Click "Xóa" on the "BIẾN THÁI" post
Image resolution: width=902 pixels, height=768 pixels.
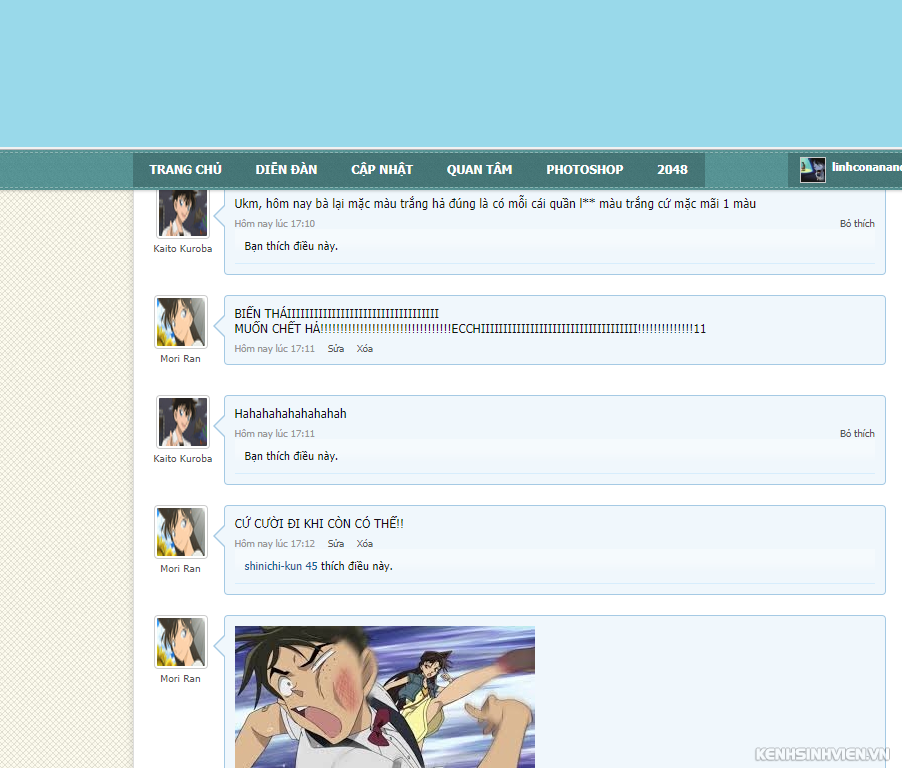click(x=365, y=349)
